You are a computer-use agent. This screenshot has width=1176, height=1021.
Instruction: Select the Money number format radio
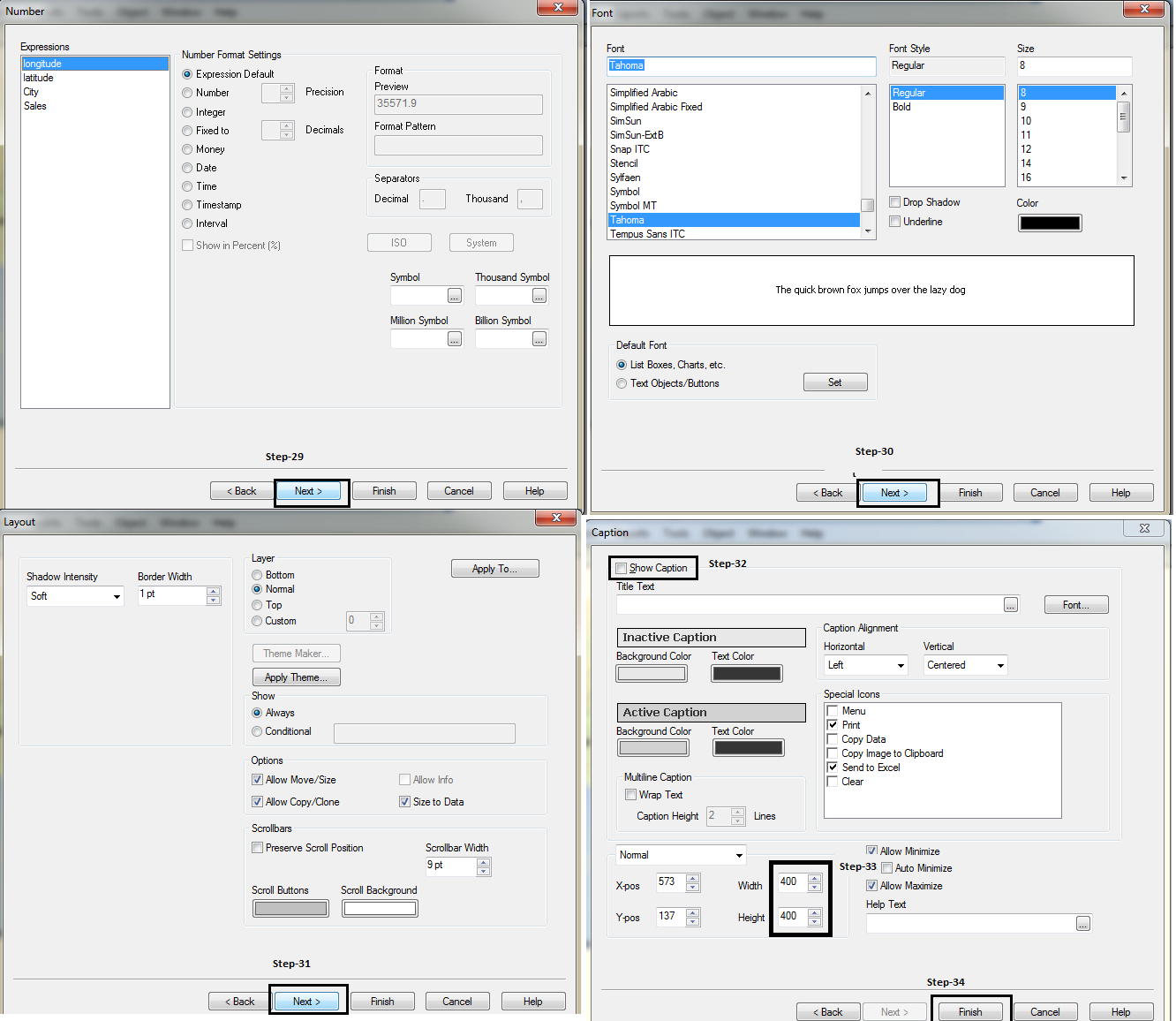coord(187,150)
